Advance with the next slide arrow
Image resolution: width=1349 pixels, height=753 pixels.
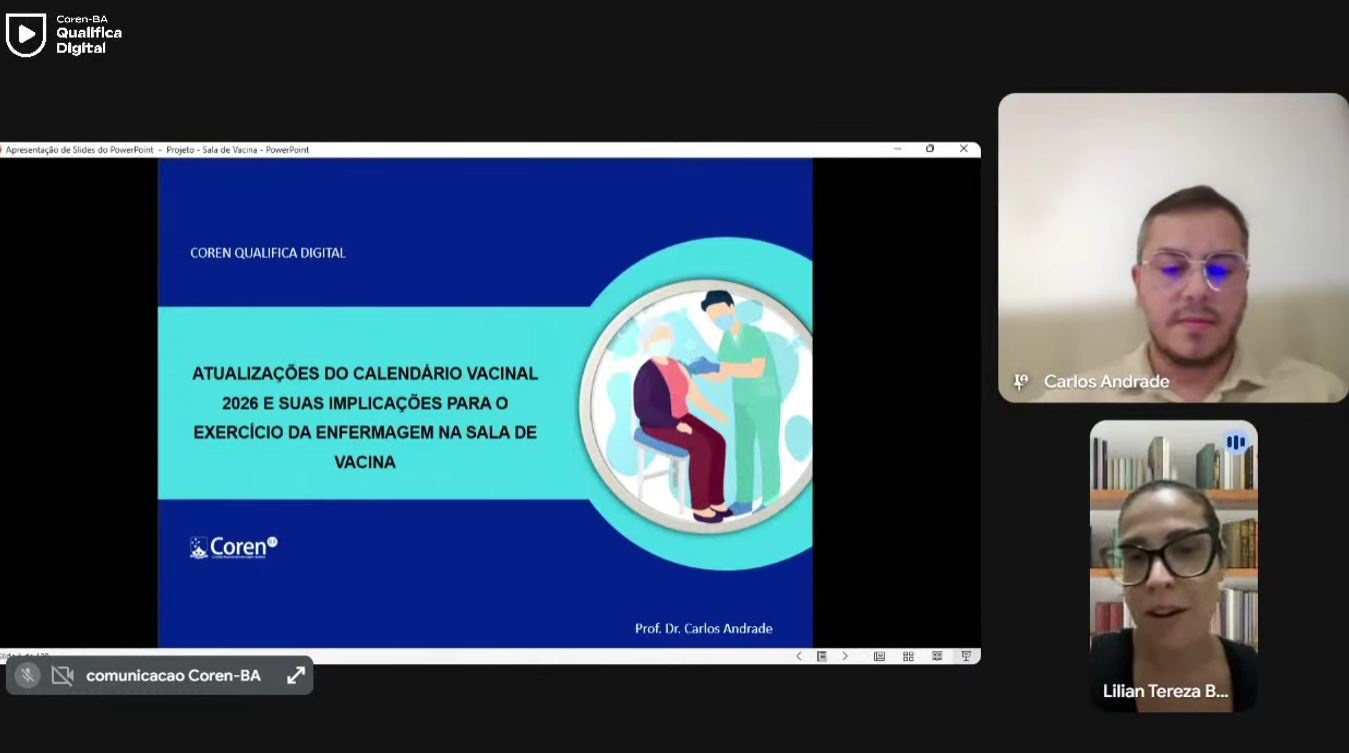845,656
